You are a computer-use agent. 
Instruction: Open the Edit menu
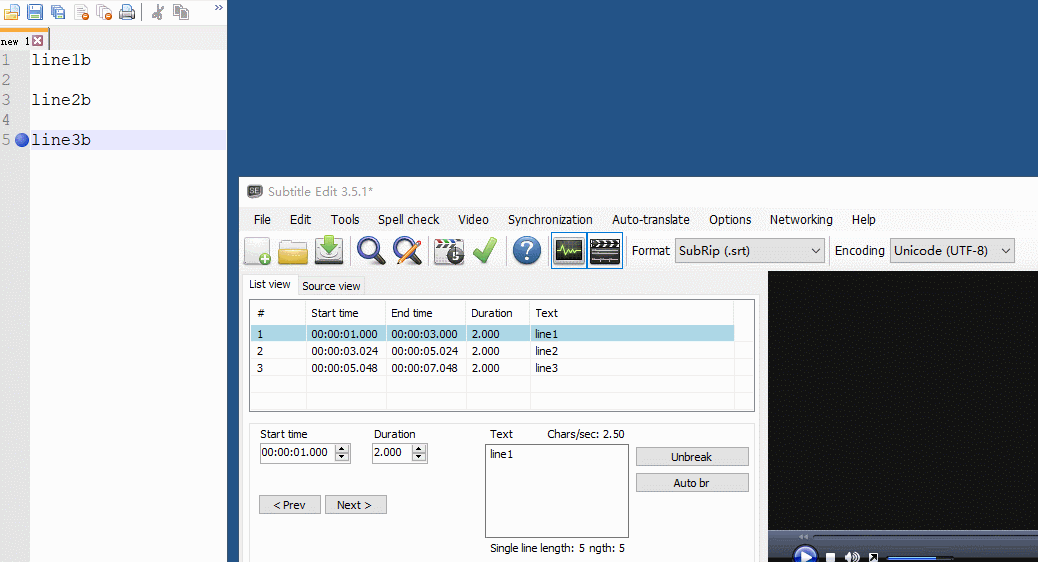300,220
